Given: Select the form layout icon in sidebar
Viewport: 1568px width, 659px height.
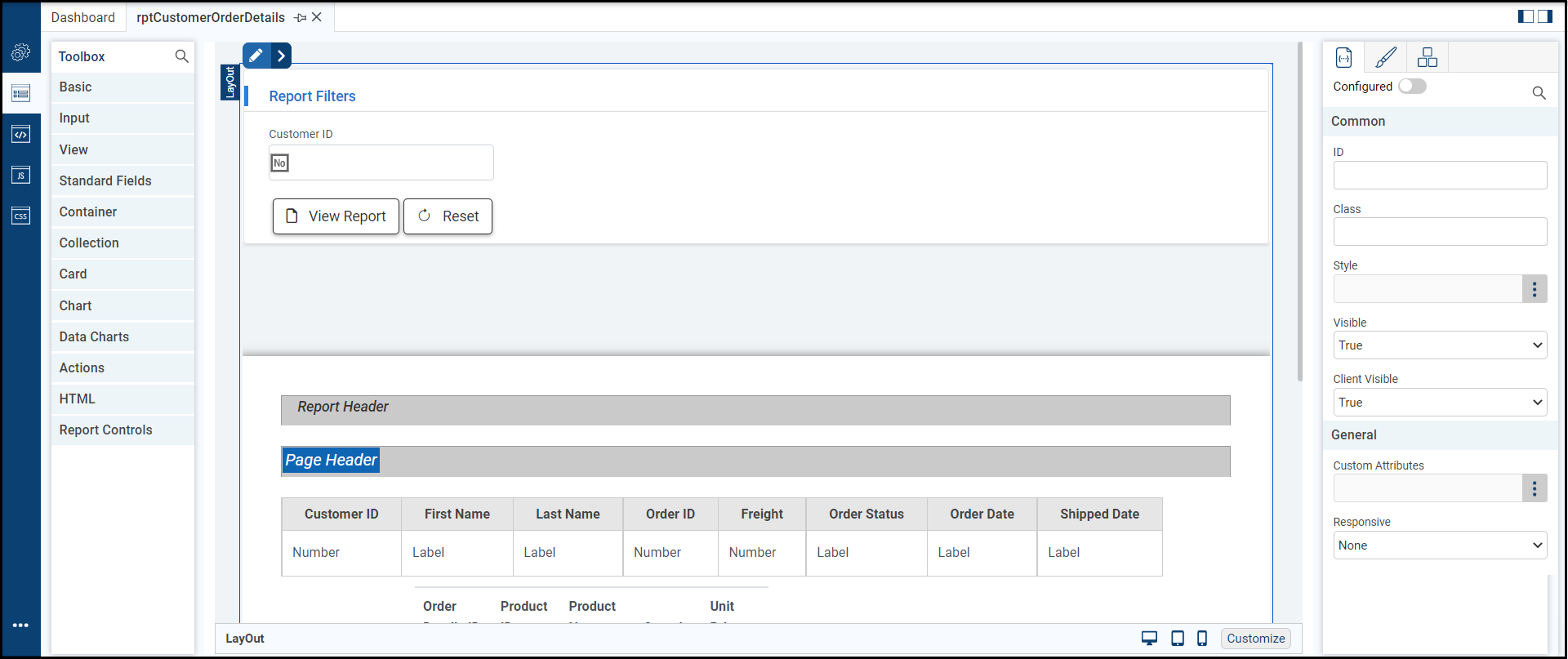Looking at the screenshot, I should tap(21, 94).
